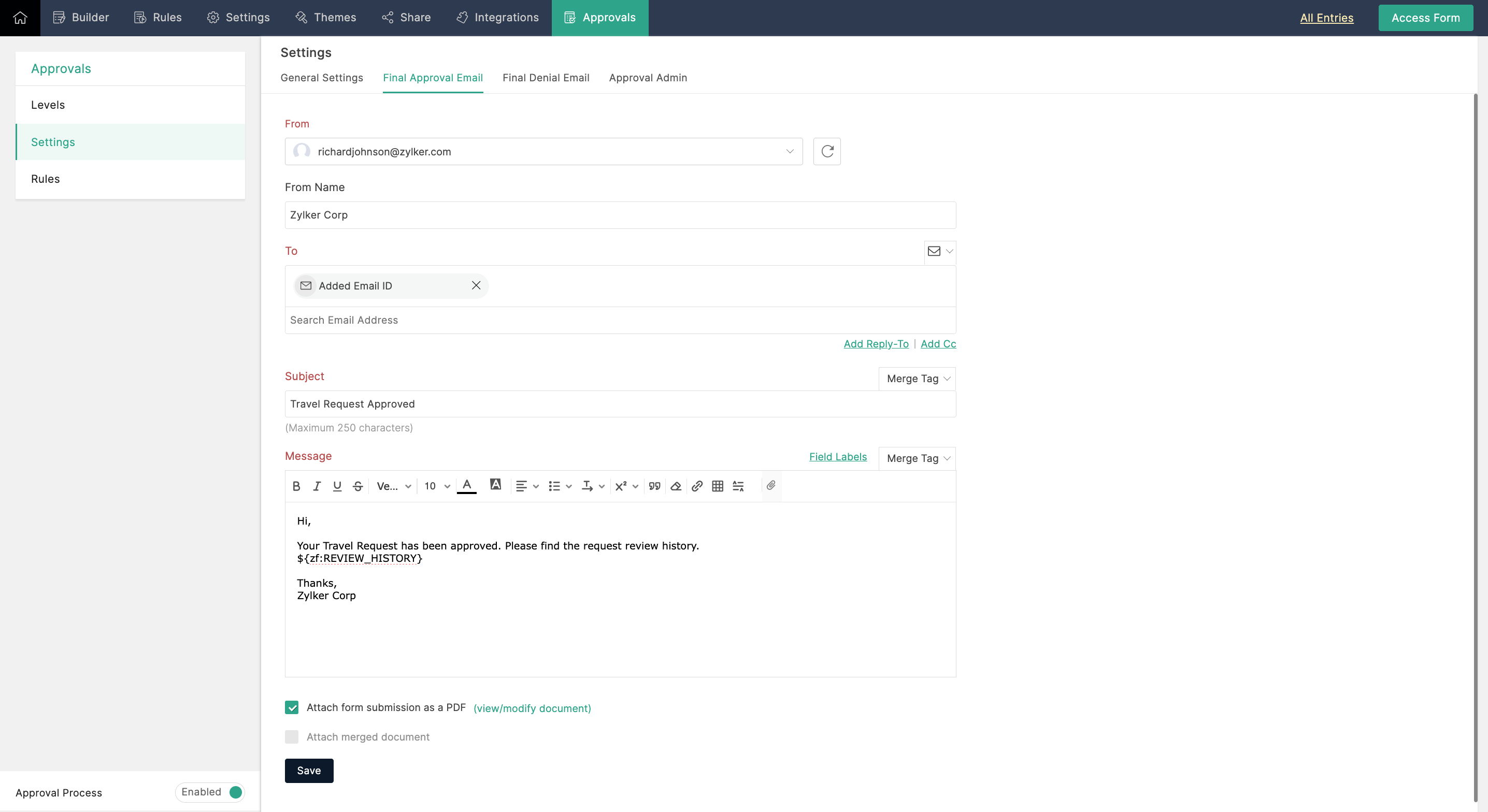Click the refresh sender email icon
Image resolution: width=1488 pixels, height=812 pixels.
(x=827, y=151)
